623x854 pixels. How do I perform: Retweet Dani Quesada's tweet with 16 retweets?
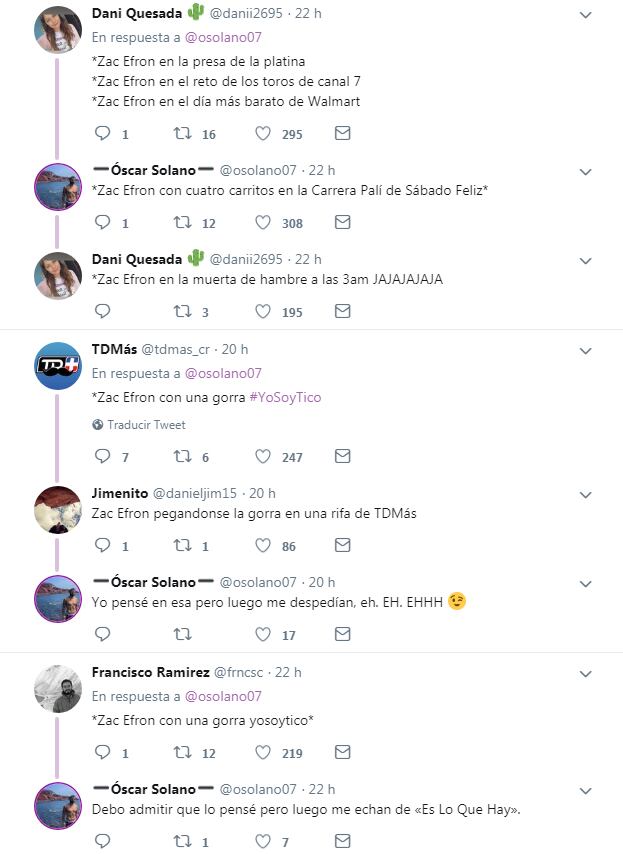click(183, 134)
